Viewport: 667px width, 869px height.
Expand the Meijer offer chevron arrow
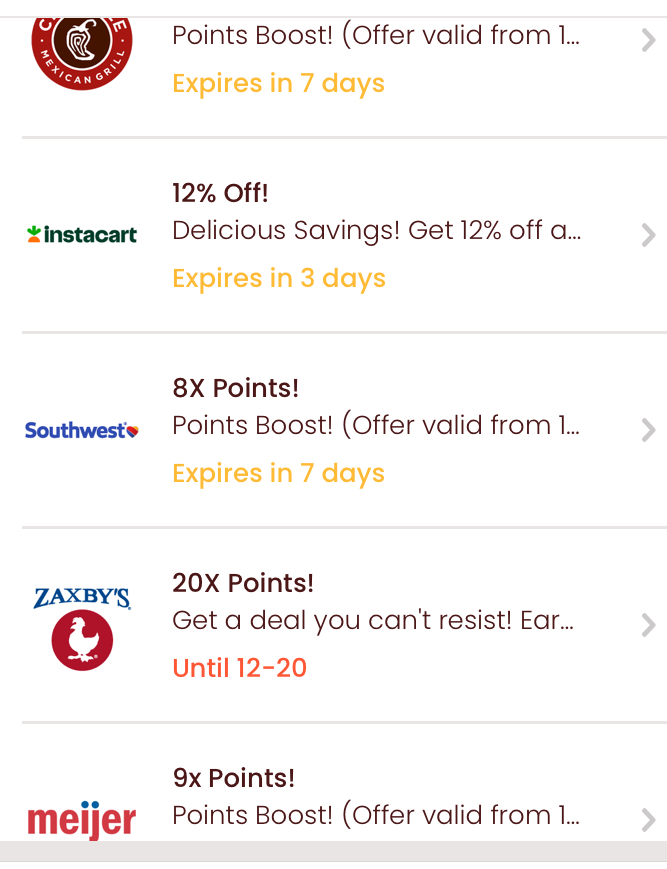click(x=648, y=820)
